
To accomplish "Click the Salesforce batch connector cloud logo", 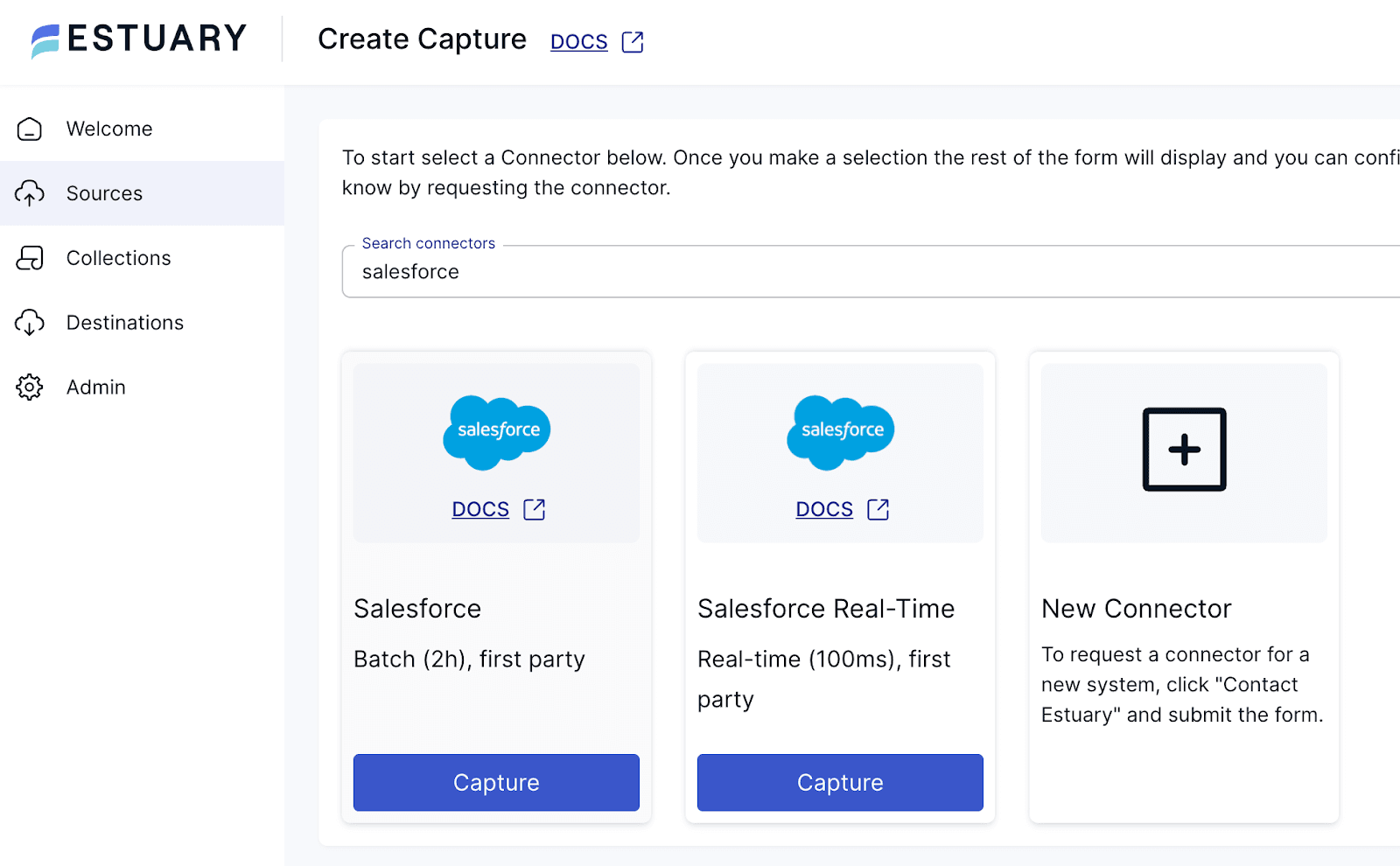I will click(496, 432).
